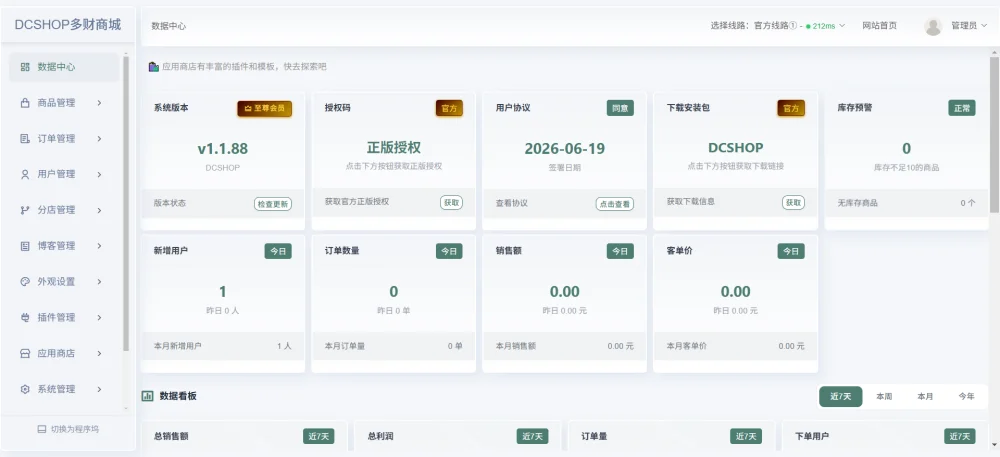
Task: Click the 官方 badge on 授权码 card
Action: [x=450, y=108]
